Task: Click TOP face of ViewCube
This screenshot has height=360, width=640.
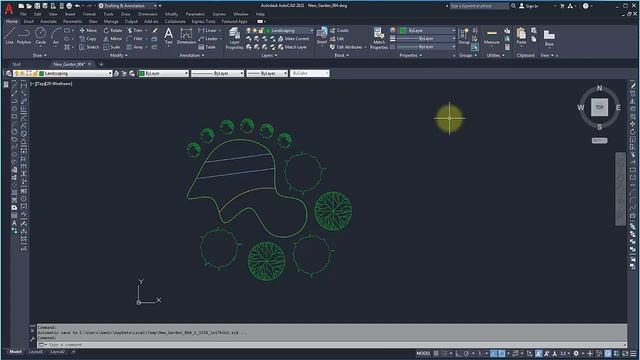Action: pyautogui.click(x=599, y=107)
